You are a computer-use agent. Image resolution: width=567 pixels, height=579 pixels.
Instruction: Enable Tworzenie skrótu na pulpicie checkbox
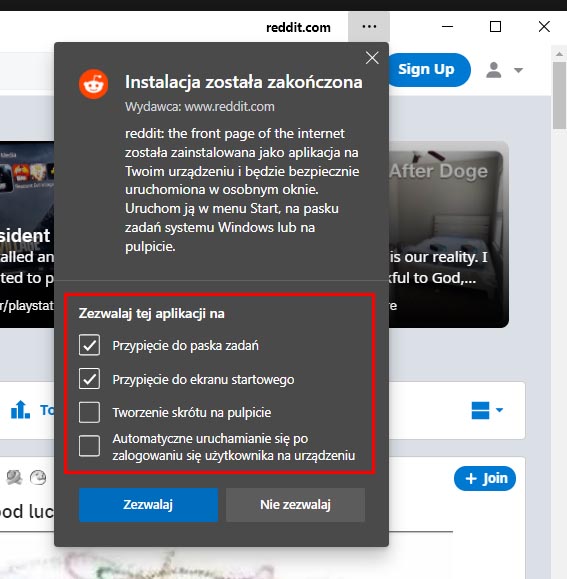[89, 412]
